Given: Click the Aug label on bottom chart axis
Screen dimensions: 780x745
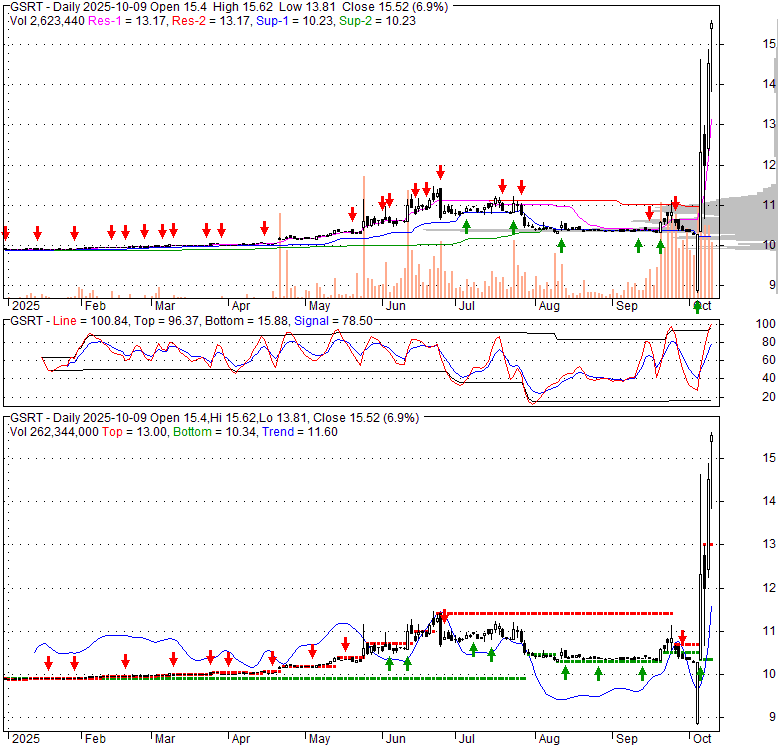Looking at the screenshot, I should (x=549, y=739).
